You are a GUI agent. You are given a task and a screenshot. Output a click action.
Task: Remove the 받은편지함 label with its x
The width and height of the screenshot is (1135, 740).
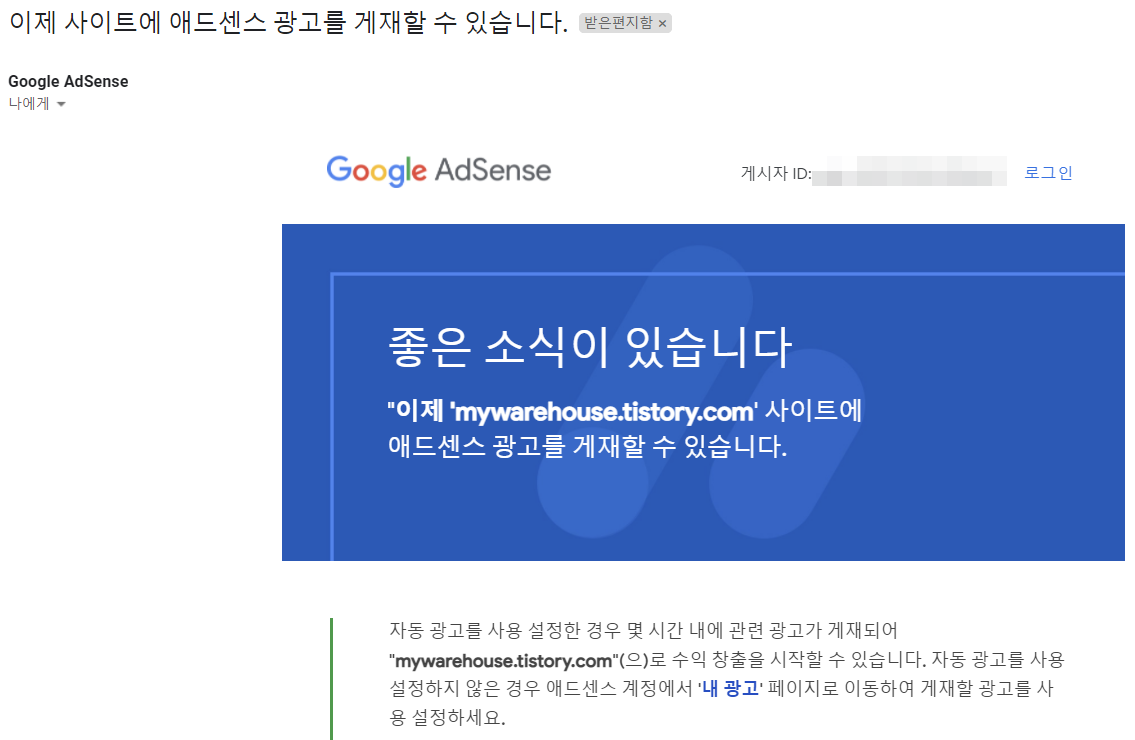[662, 24]
